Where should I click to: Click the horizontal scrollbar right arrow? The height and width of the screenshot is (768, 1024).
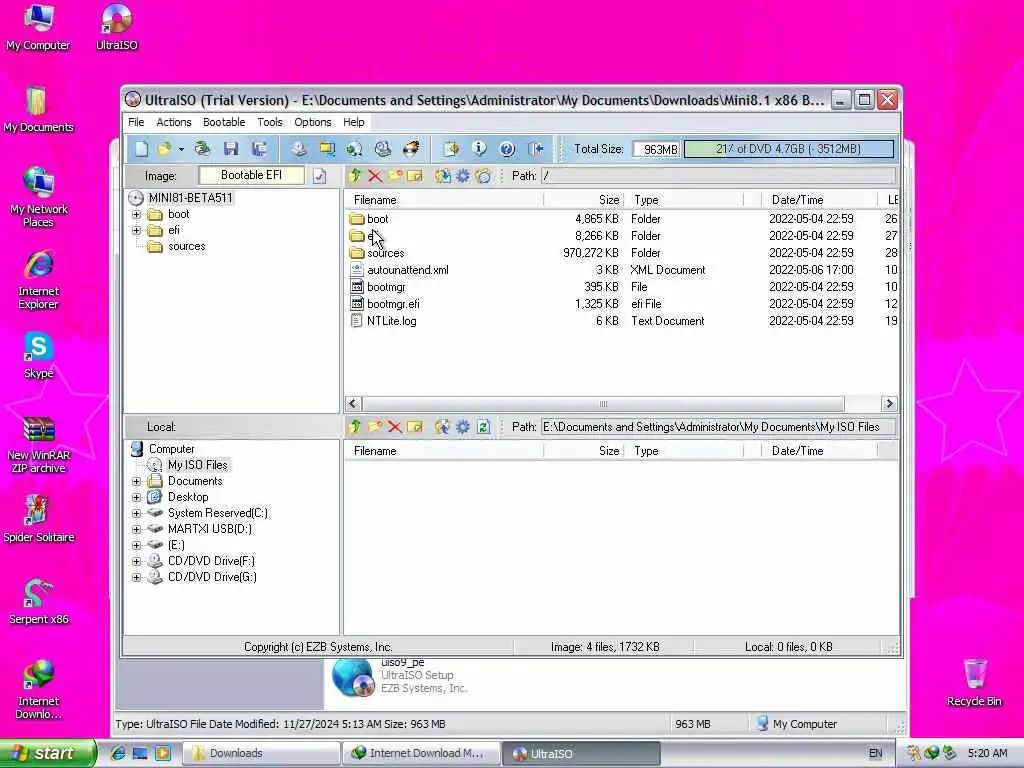click(x=889, y=404)
